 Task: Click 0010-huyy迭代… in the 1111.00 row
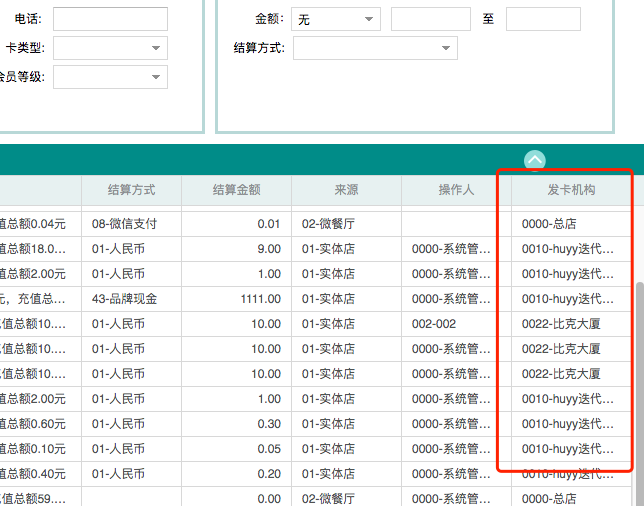tap(571, 299)
